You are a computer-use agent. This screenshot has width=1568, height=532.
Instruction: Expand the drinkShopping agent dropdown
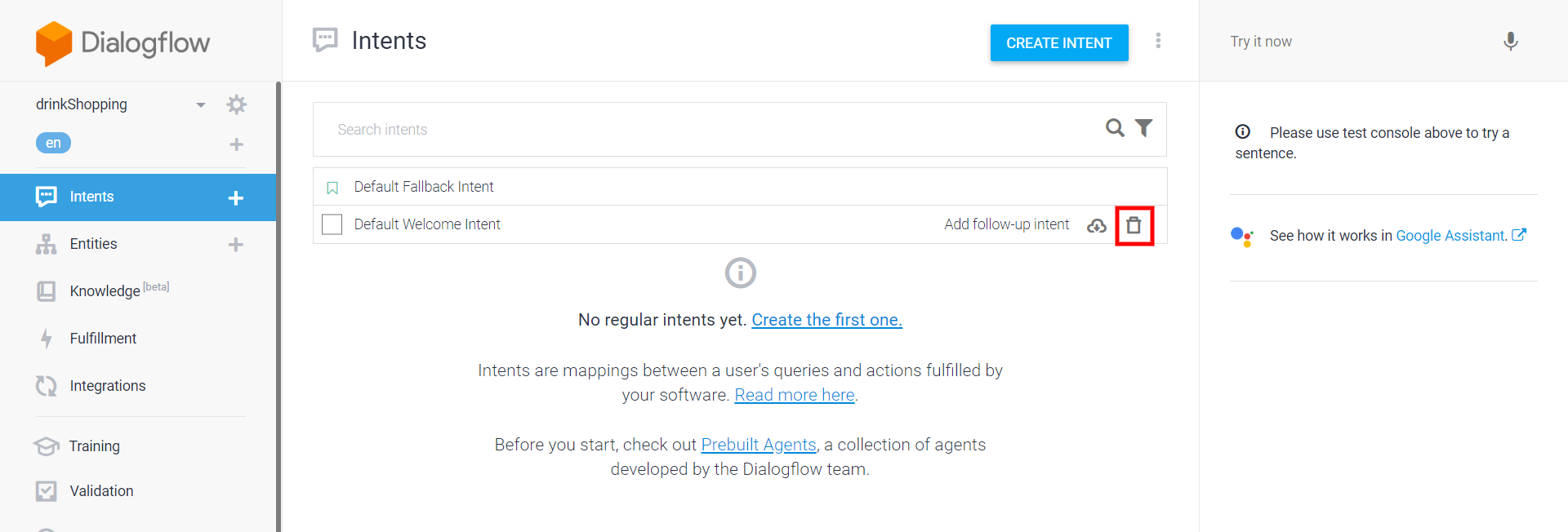(201, 105)
